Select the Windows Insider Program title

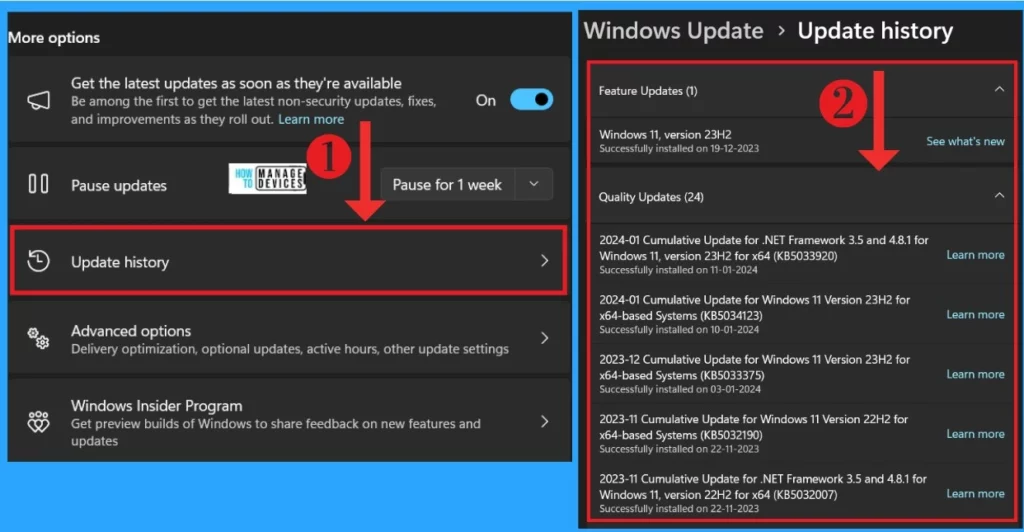157,406
